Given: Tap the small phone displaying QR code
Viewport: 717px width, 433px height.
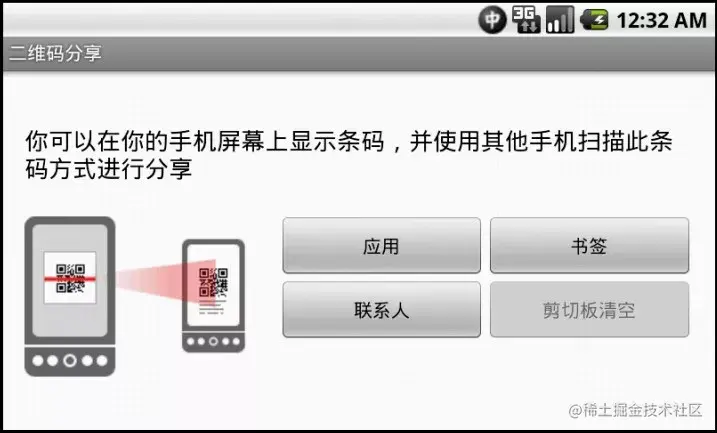Looking at the screenshot, I should tap(214, 296).
